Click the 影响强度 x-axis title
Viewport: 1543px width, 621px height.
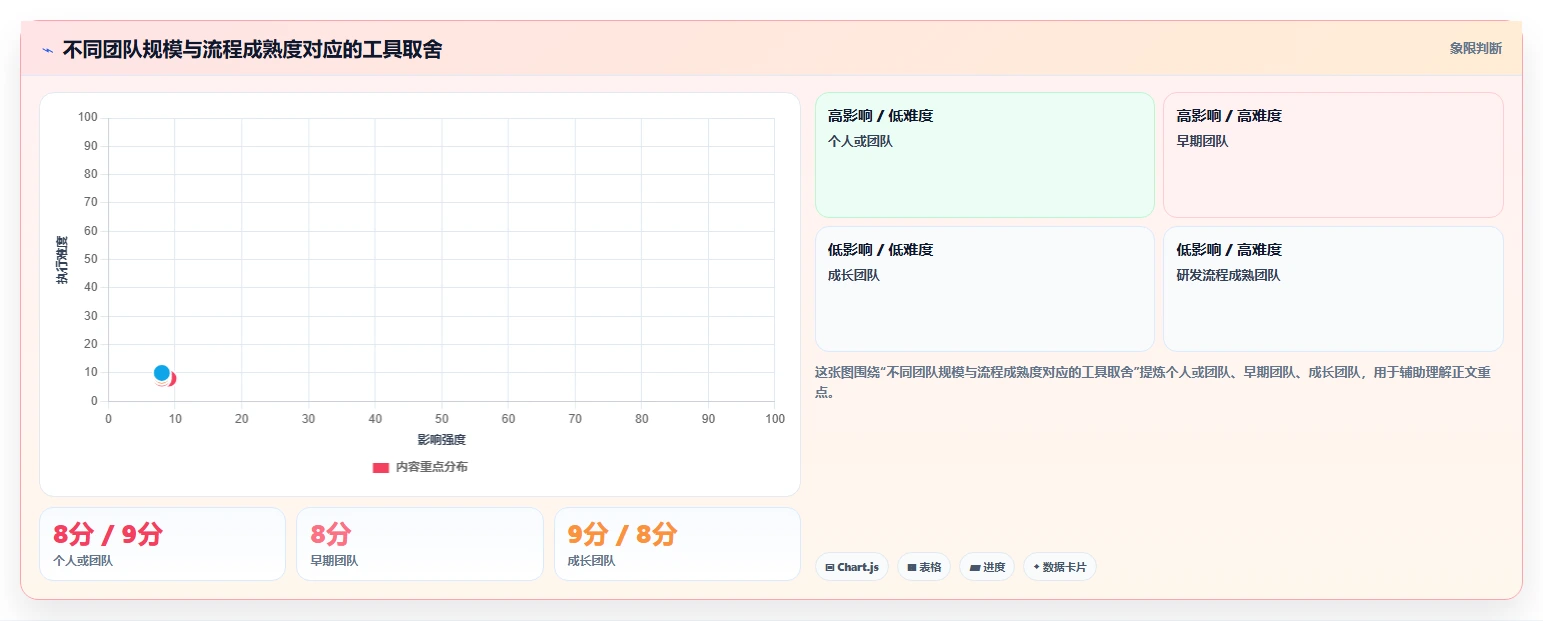(x=441, y=439)
